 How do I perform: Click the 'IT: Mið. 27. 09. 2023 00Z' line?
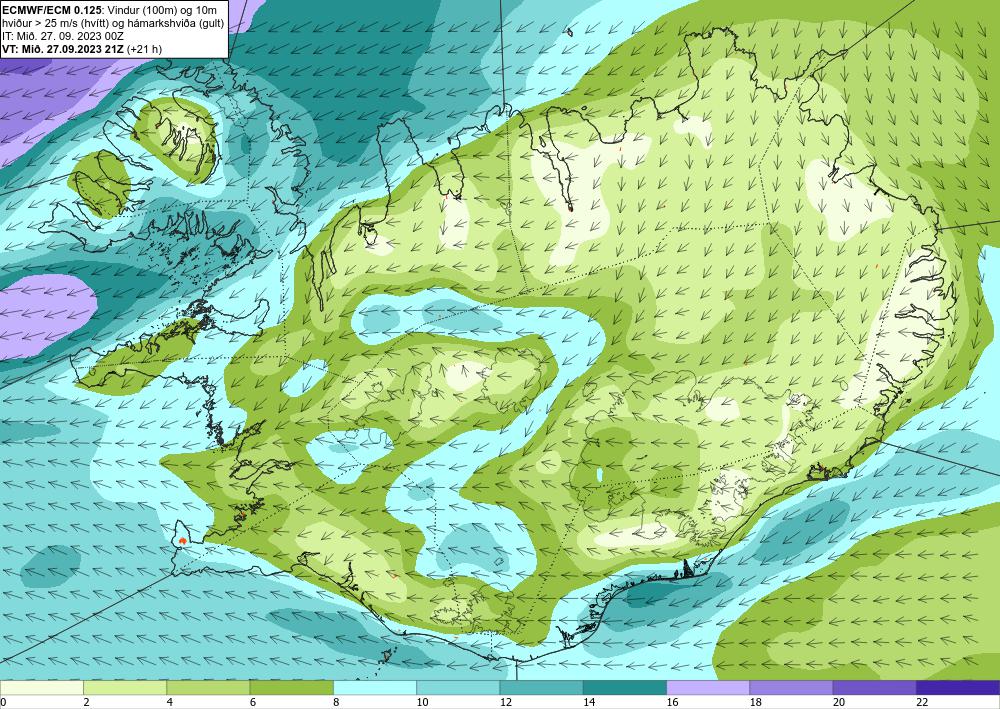coord(62,36)
